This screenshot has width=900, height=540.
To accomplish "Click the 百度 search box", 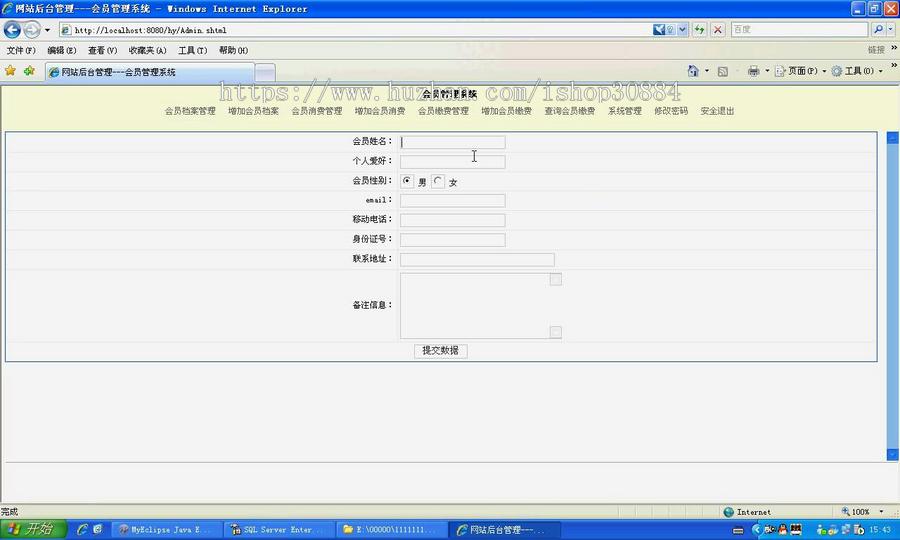I will [x=799, y=29].
